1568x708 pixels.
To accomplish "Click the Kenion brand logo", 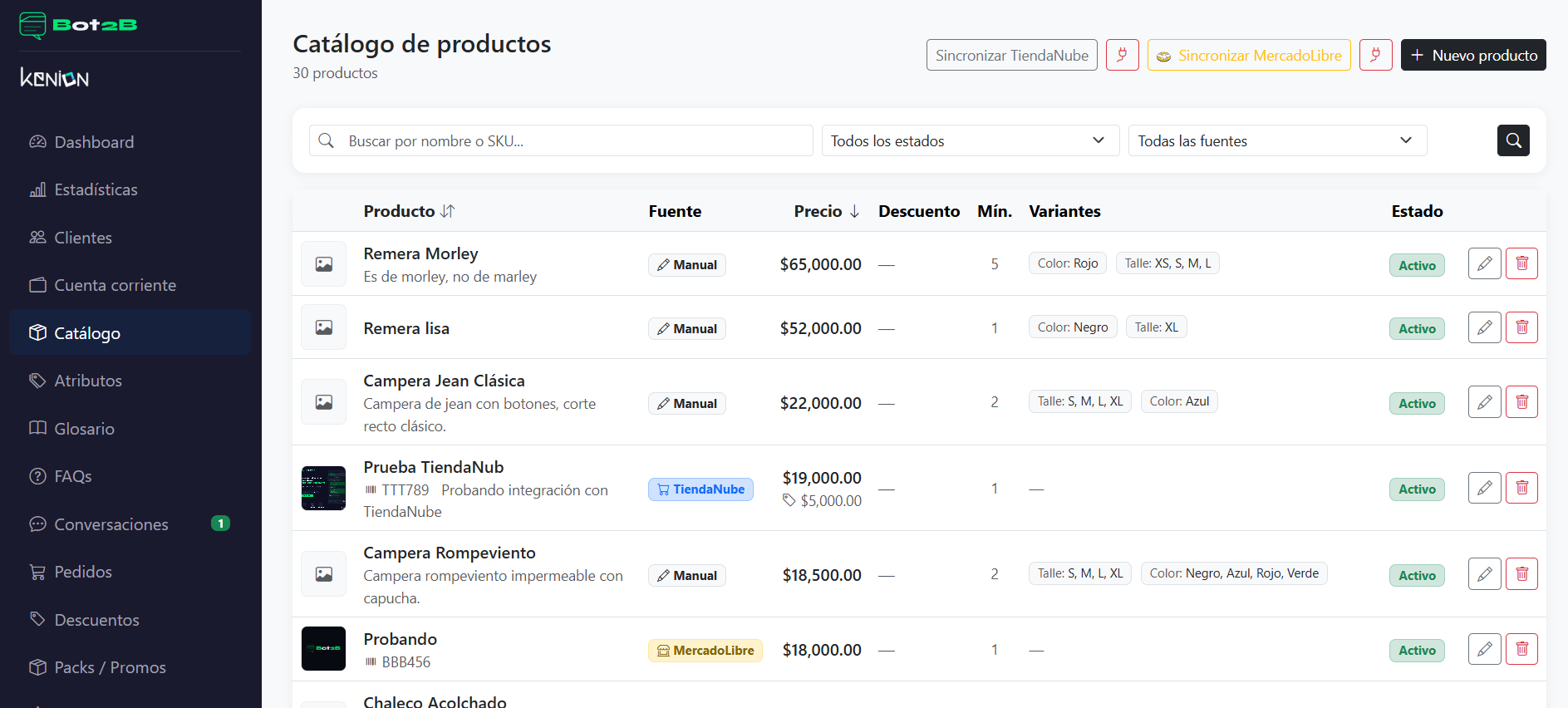I will 55,78.
